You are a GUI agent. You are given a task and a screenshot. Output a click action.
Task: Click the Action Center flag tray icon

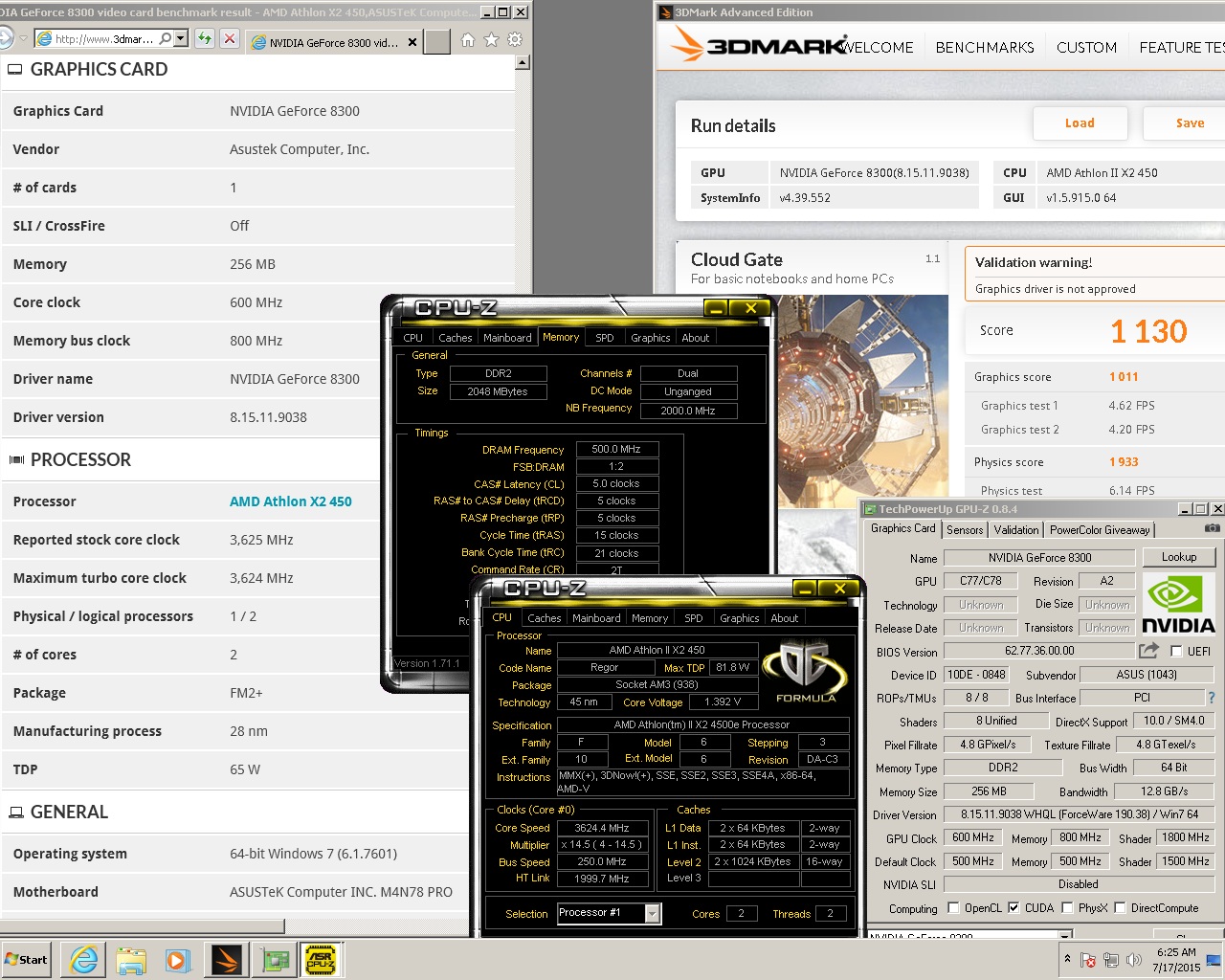(x=1088, y=960)
